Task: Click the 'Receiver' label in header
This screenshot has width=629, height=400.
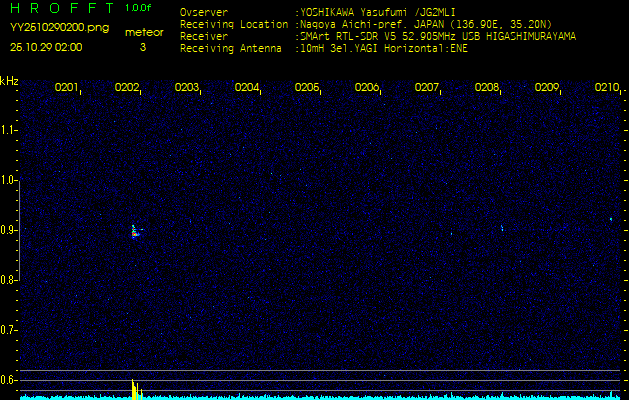Action: tap(204, 37)
